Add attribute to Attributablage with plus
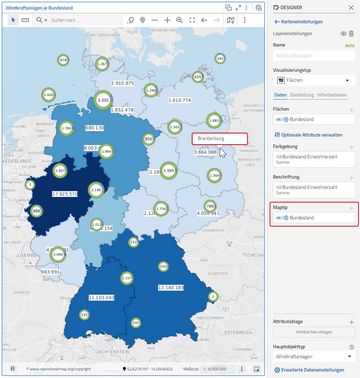The height and width of the screenshot is (378, 360). (x=351, y=322)
